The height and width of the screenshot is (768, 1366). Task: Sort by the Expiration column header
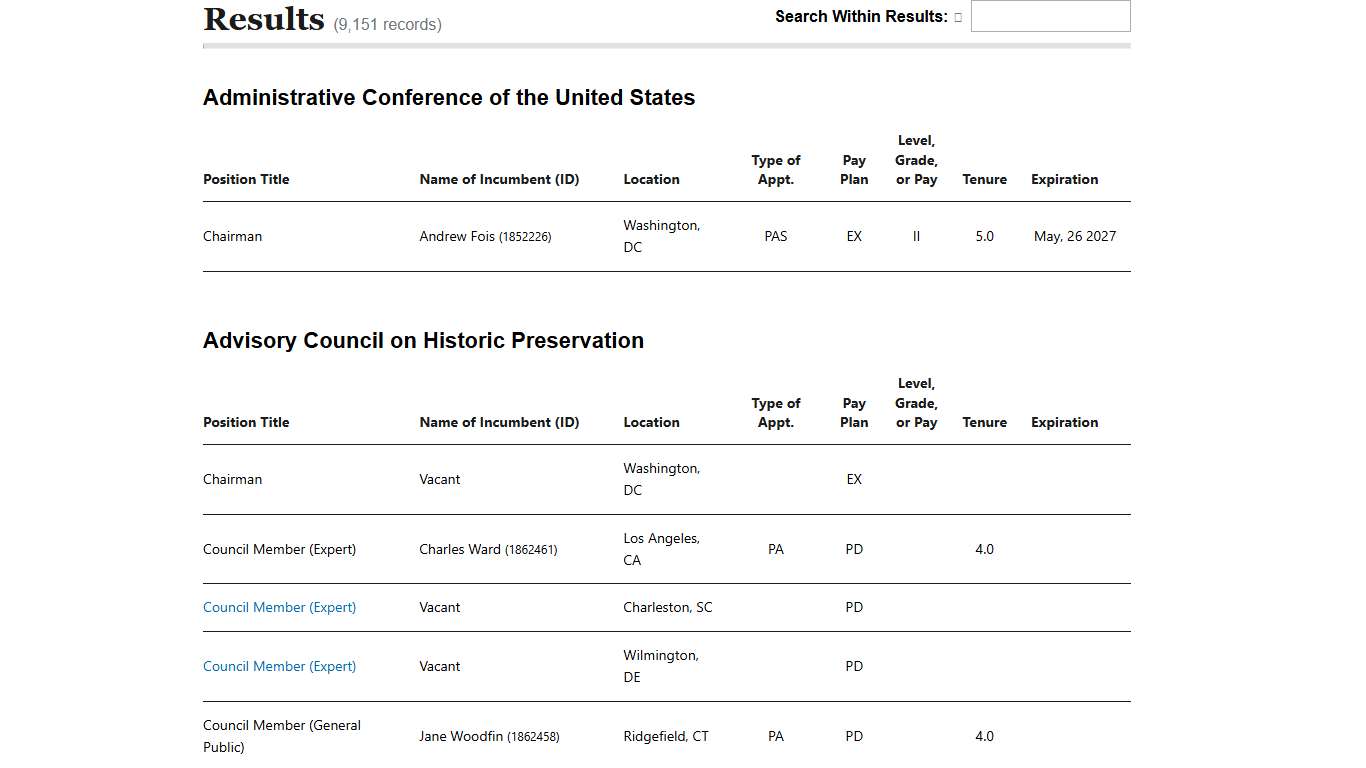[1064, 179]
